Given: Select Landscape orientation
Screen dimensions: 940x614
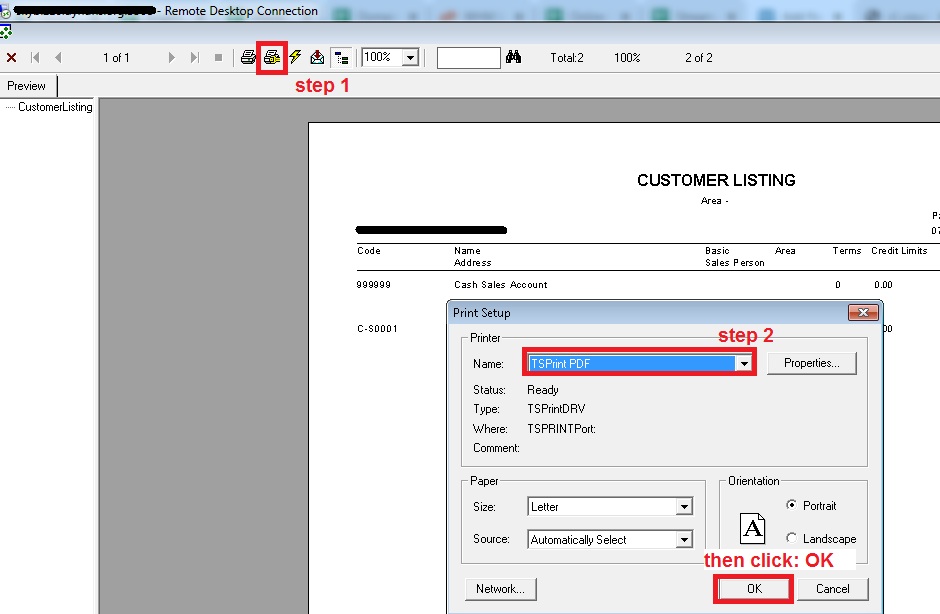Looking at the screenshot, I should coord(792,539).
